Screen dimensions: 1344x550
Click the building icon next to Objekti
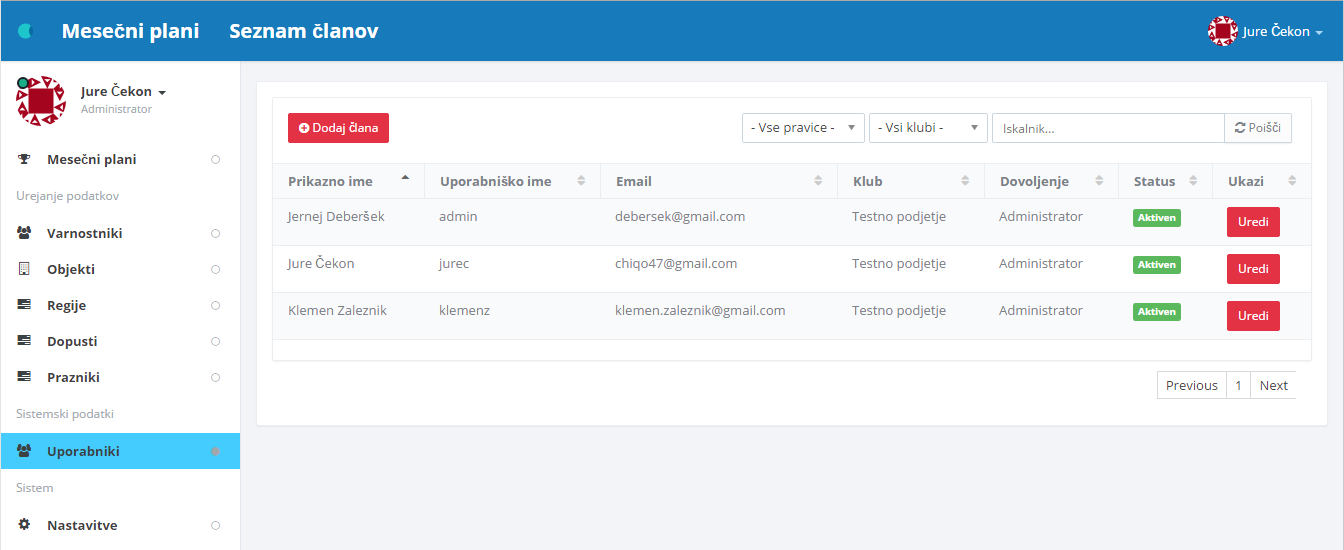point(24,269)
